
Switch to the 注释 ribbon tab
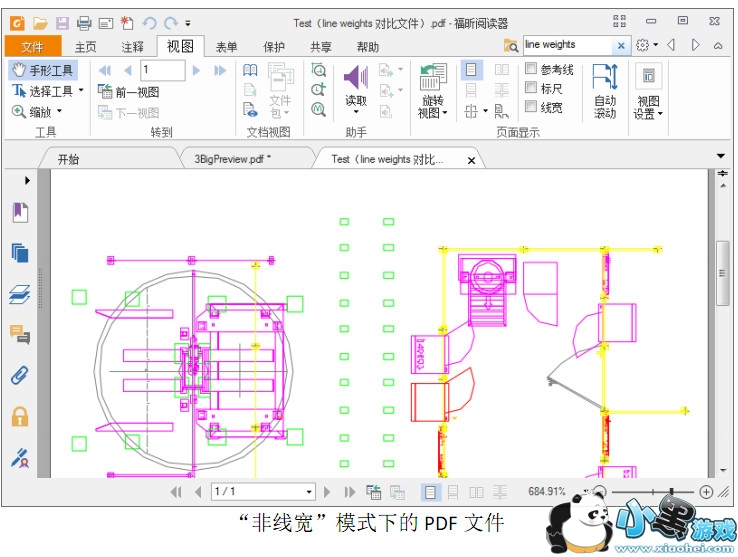[x=132, y=47]
